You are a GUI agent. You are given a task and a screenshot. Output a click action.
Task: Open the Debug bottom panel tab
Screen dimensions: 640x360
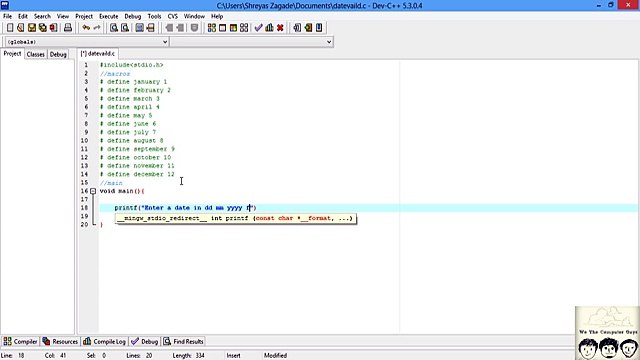144,341
